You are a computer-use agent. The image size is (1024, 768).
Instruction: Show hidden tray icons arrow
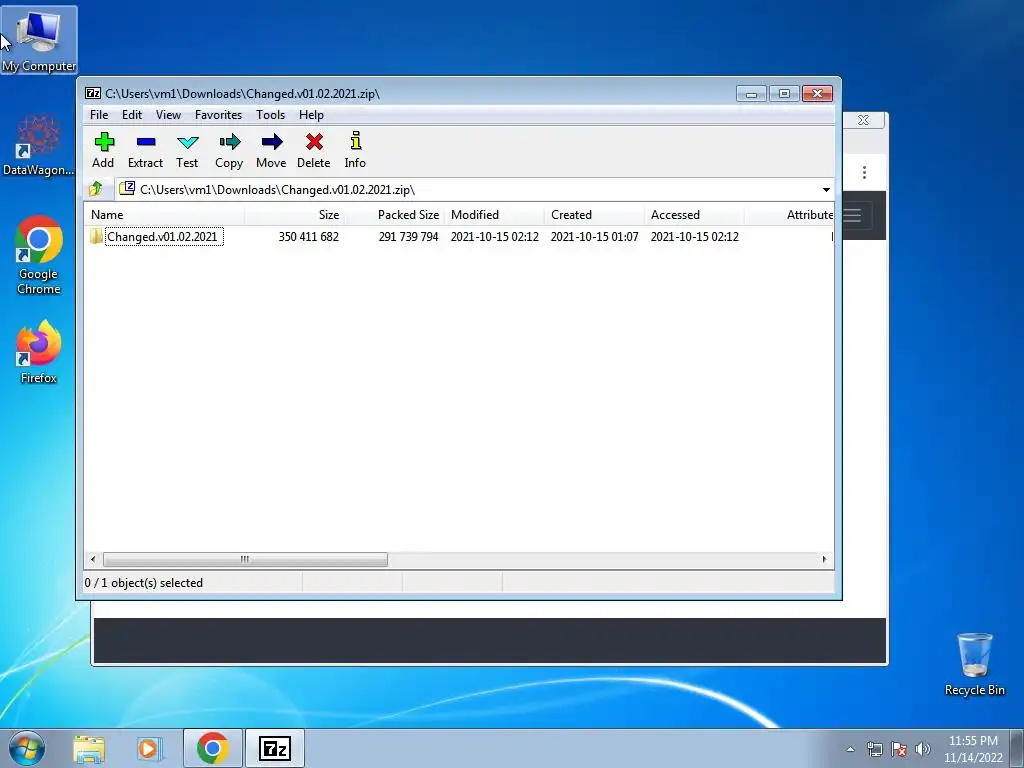click(x=850, y=749)
